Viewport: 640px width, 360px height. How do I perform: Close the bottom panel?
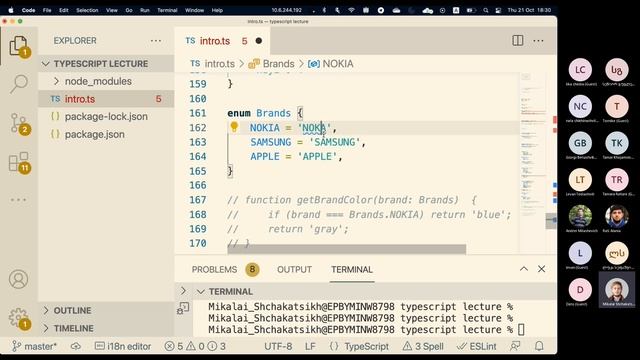point(542,269)
